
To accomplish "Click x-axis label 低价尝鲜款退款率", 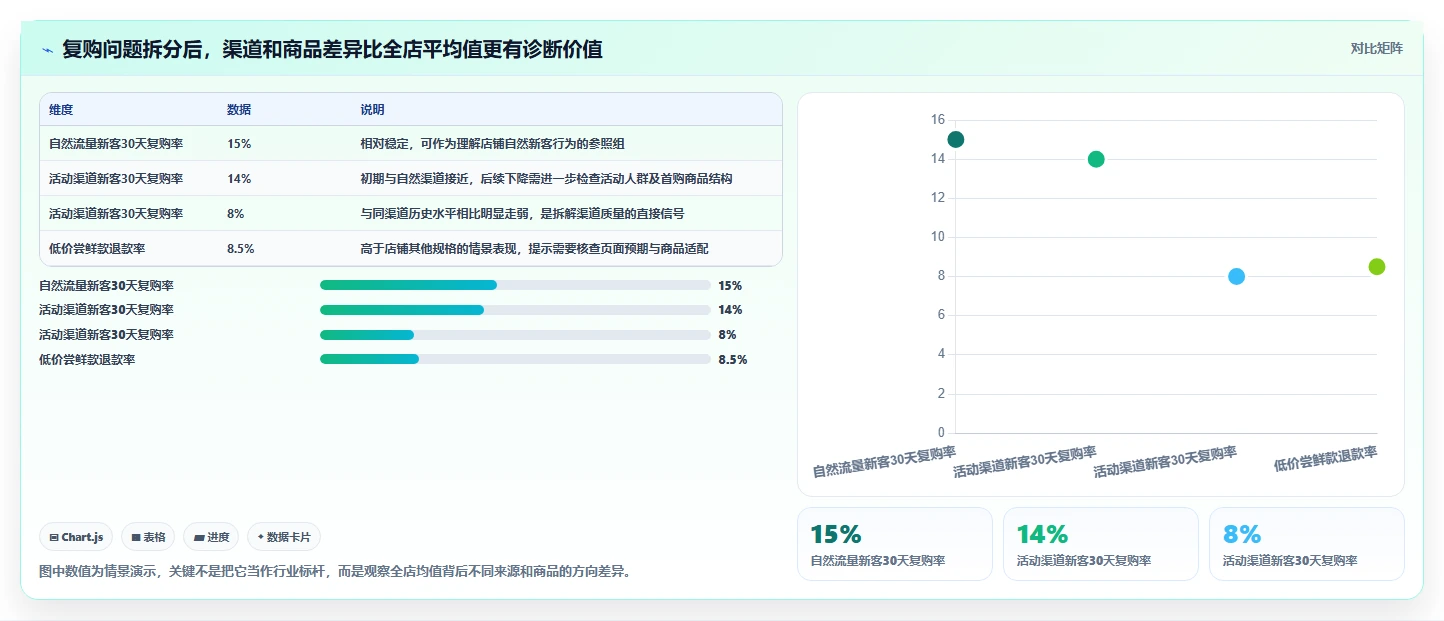I will [x=1325, y=459].
